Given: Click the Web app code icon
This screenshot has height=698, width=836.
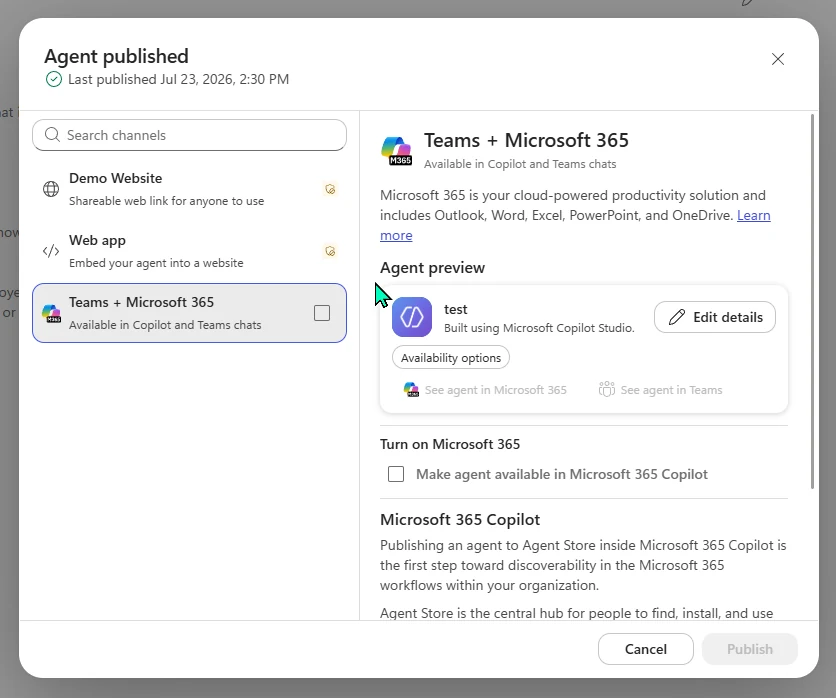Looking at the screenshot, I should click(x=51, y=251).
